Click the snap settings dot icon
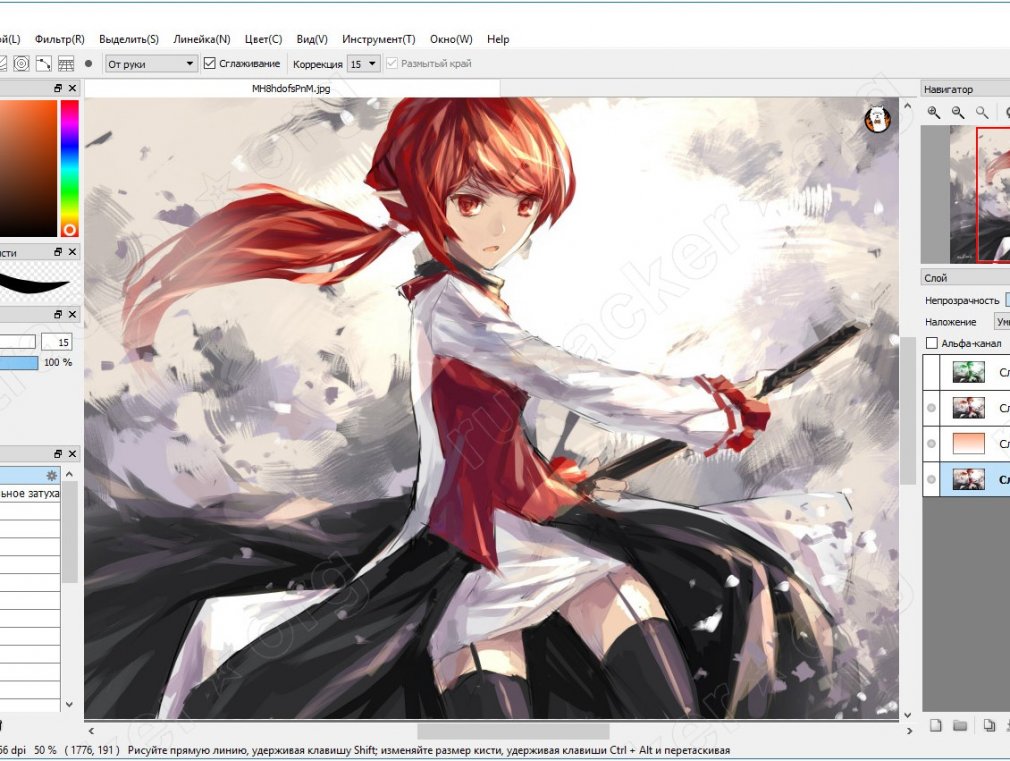Viewport: 1010px width, 761px height. click(88, 63)
